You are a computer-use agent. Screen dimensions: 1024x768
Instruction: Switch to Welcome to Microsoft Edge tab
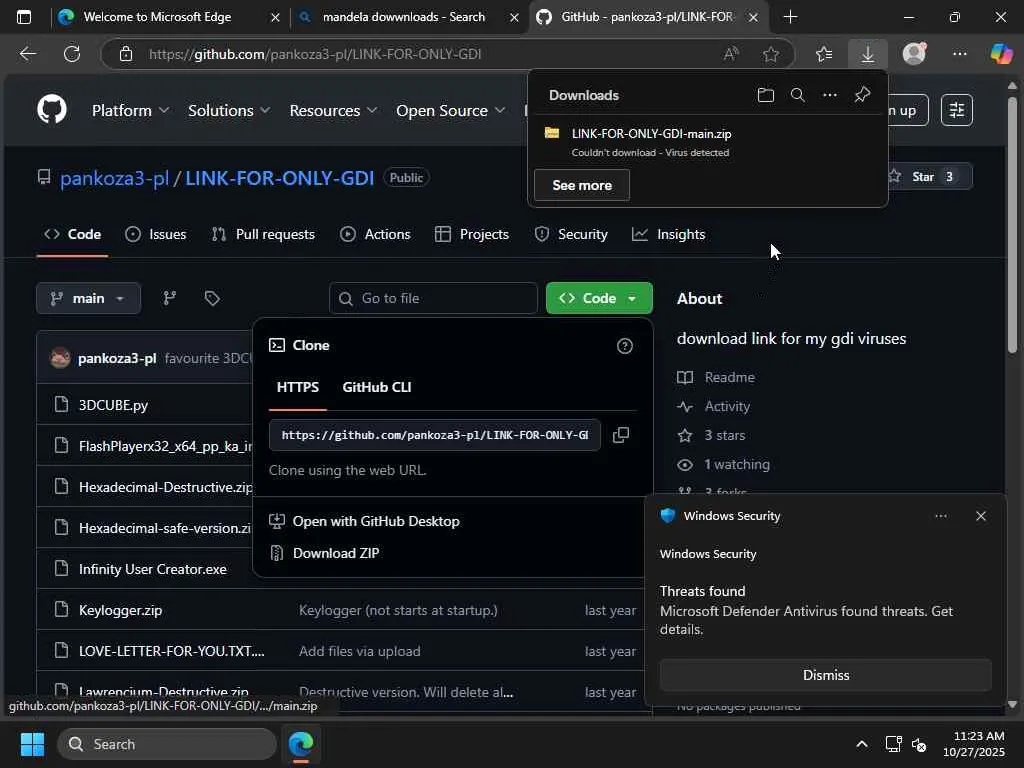(x=157, y=17)
